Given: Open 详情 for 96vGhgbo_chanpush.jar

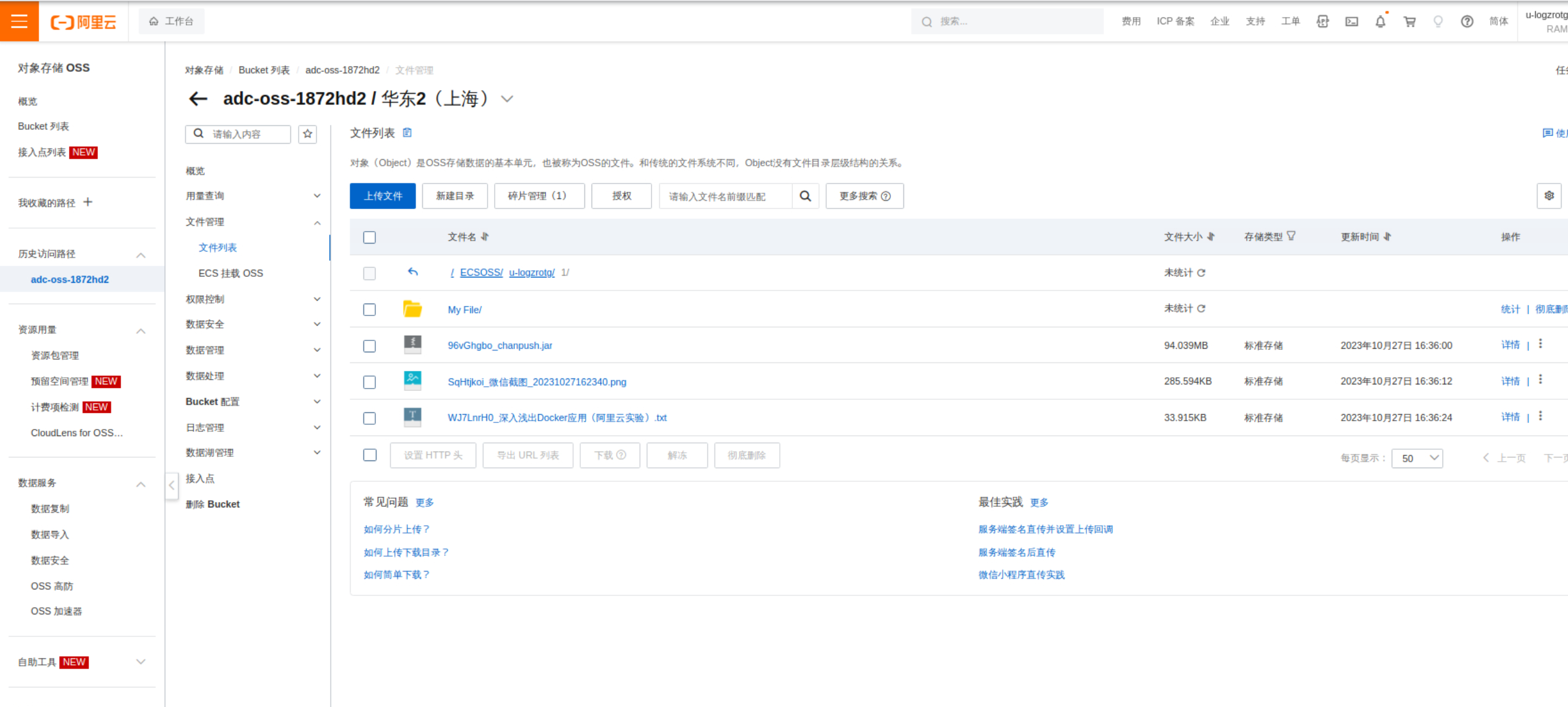Looking at the screenshot, I should [1510, 345].
